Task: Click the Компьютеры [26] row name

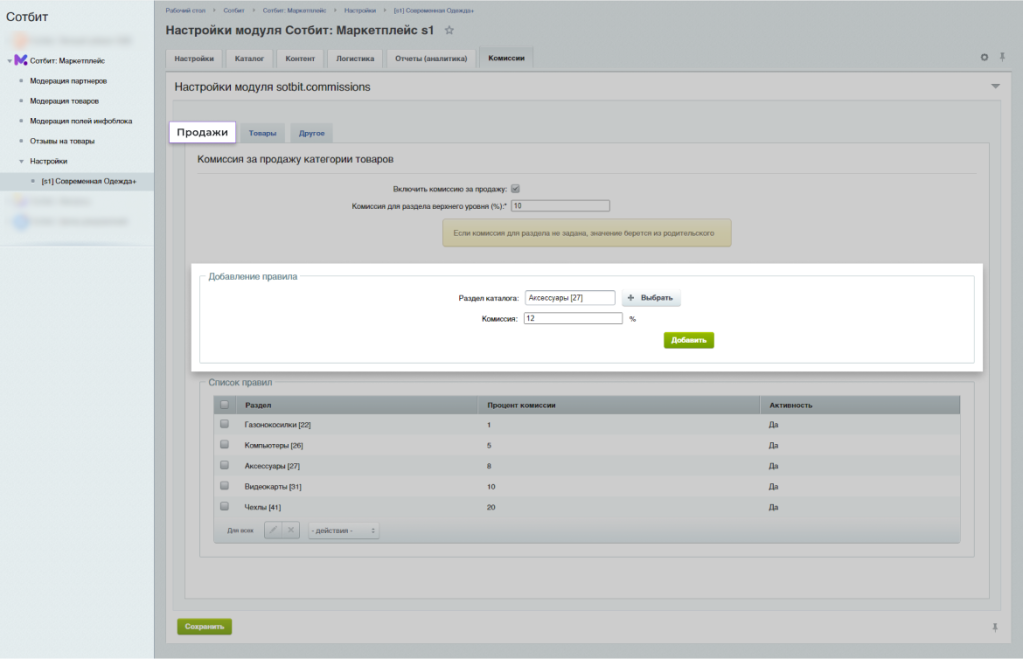Action: (x=273, y=446)
